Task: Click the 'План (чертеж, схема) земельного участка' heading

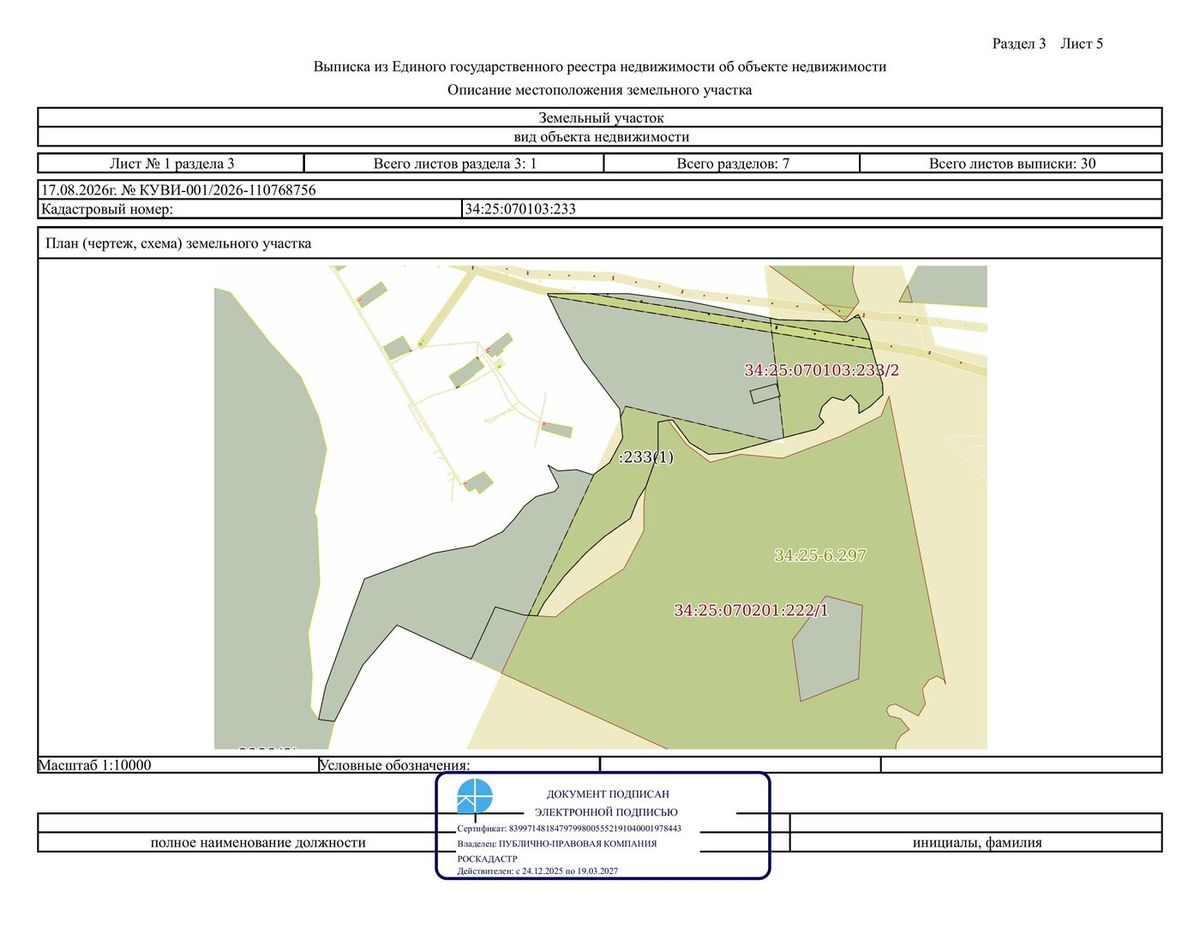Action: [x=179, y=243]
